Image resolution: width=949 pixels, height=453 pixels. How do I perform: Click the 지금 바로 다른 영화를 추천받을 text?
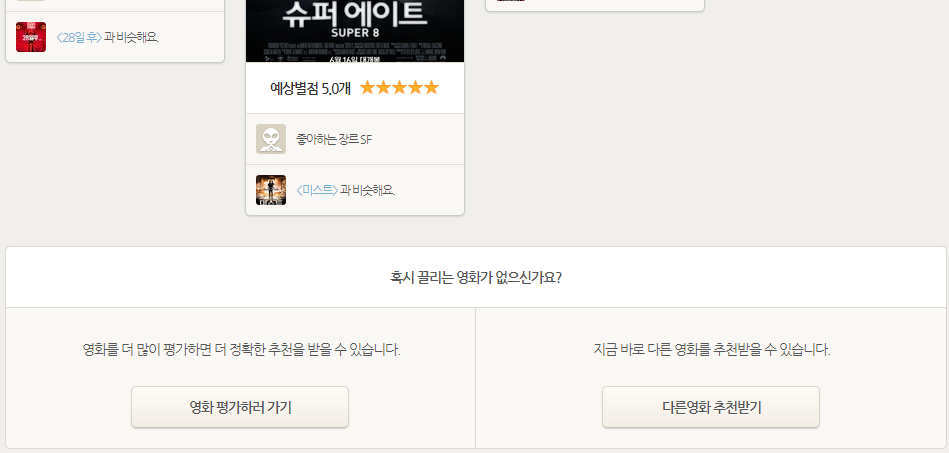pos(712,350)
